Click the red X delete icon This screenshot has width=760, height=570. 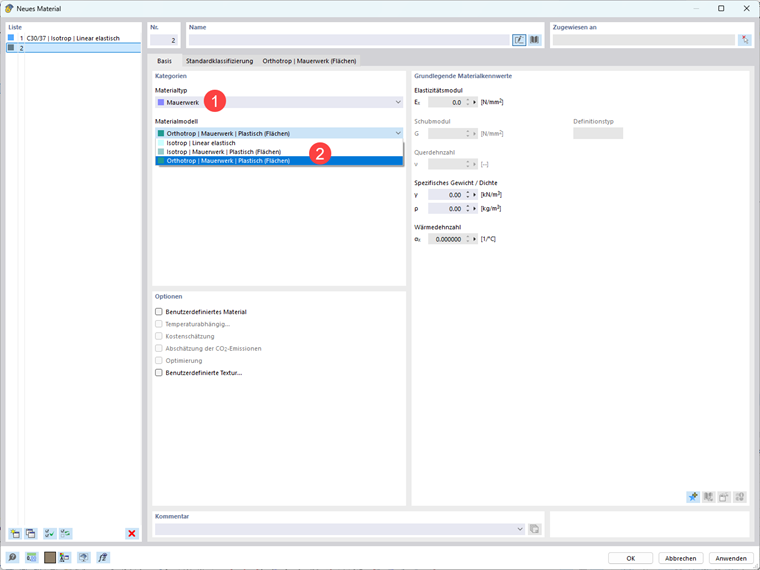(131, 534)
